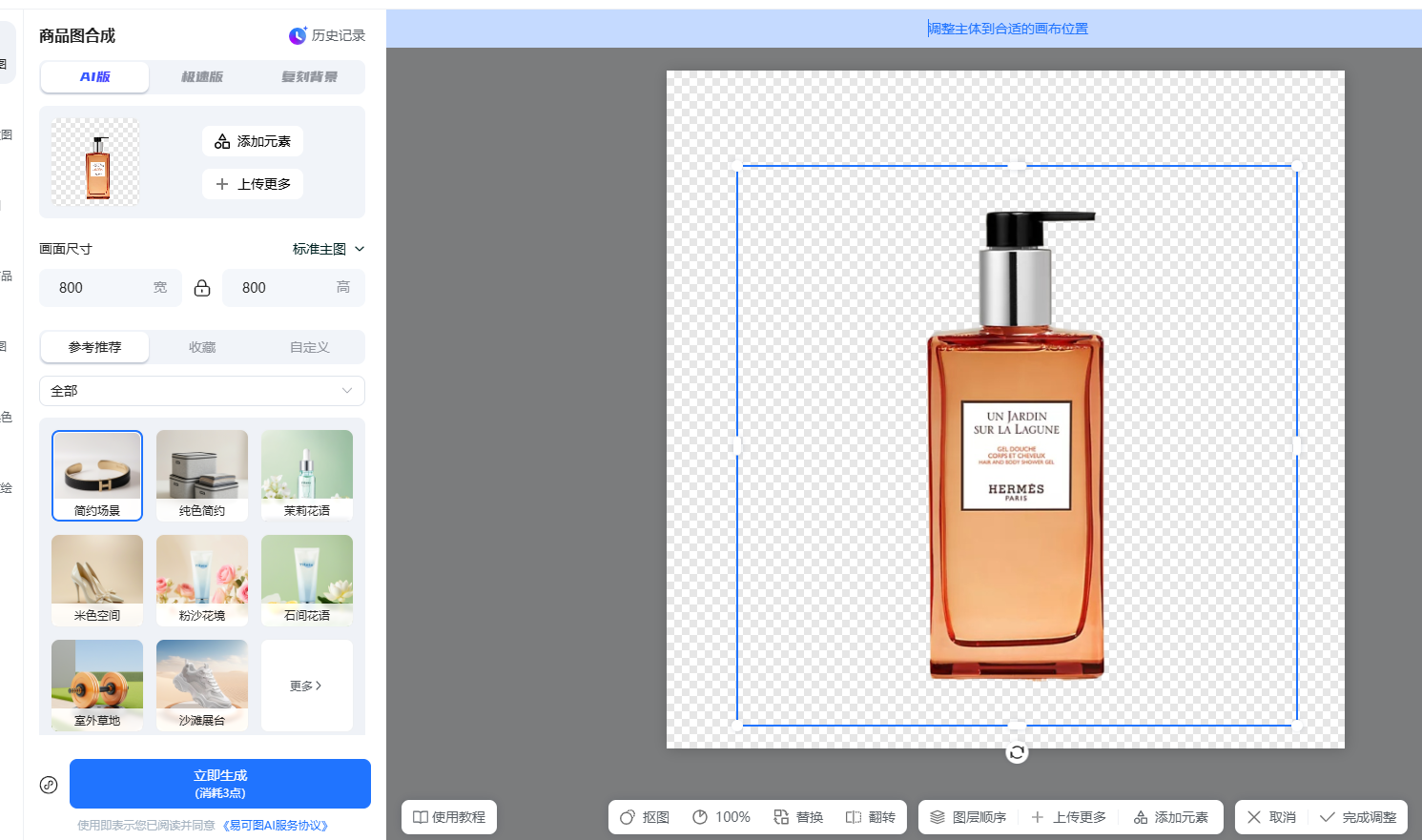The height and width of the screenshot is (840, 1422).
Task: Click the link icon beside 立即生成
Action: (49, 785)
